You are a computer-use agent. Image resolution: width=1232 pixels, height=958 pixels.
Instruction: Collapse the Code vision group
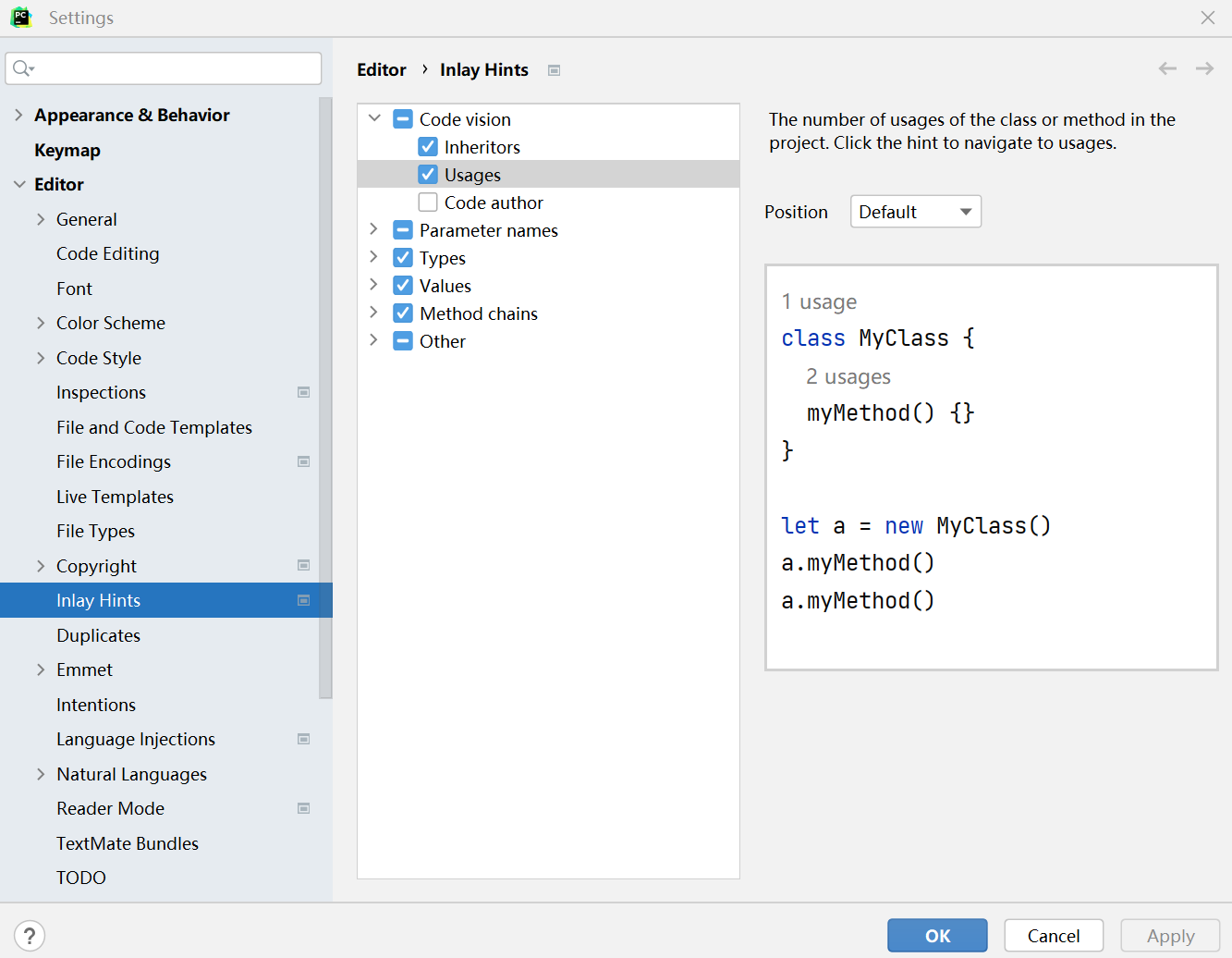coord(374,118)
